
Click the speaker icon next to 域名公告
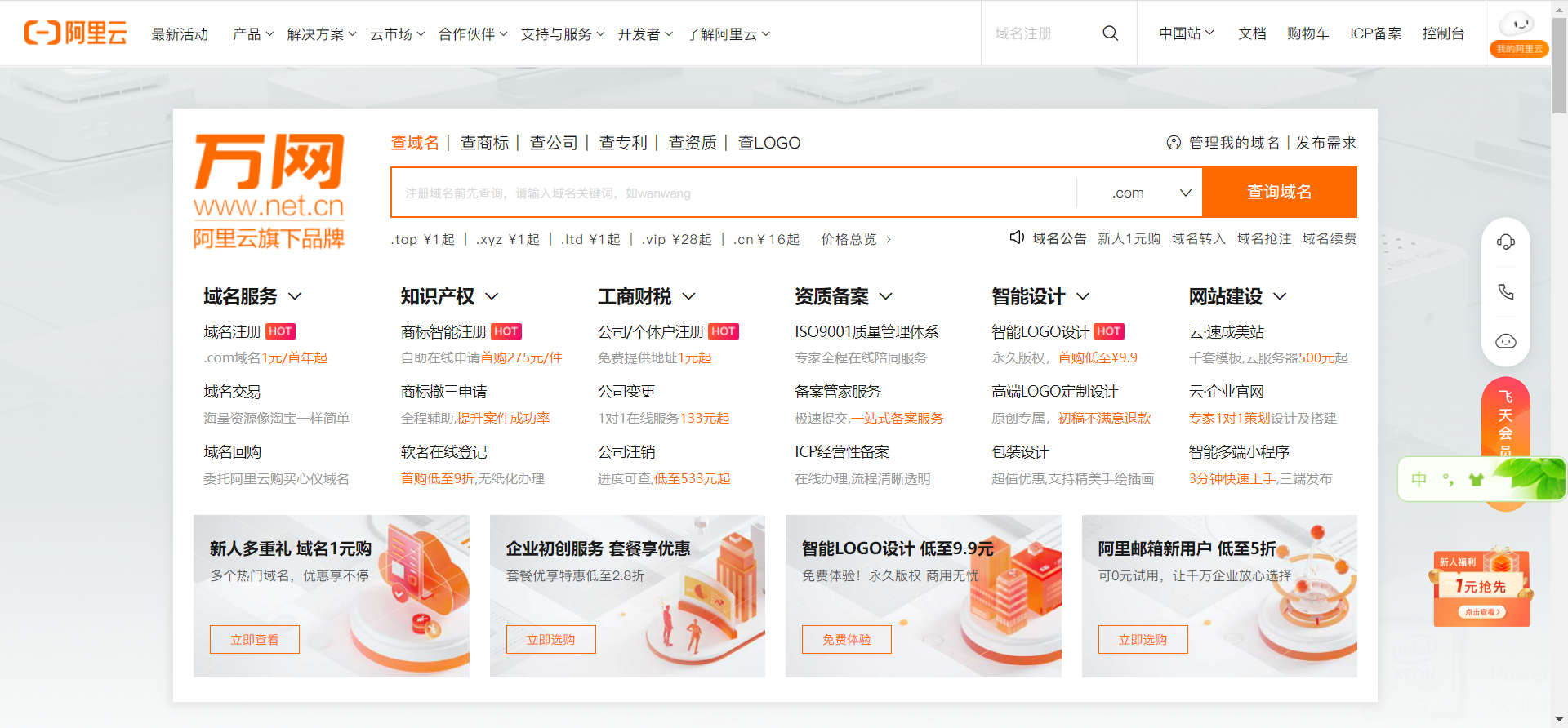(x=1017, y=237)
